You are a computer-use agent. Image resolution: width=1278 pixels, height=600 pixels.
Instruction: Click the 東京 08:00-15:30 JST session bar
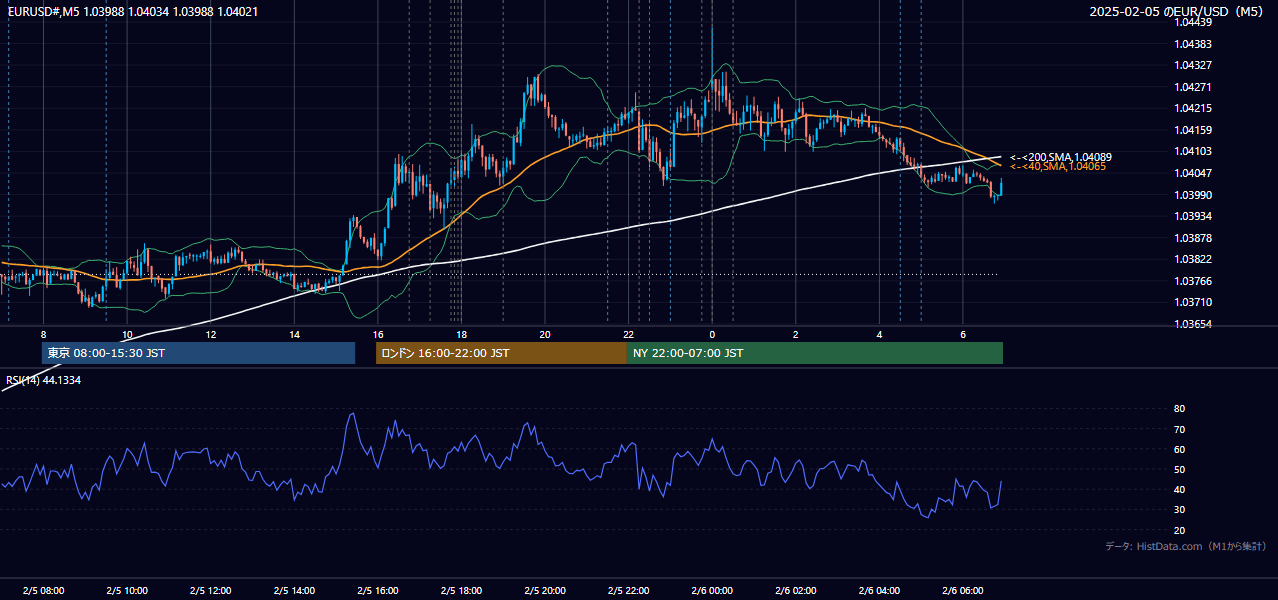[198, 353]
